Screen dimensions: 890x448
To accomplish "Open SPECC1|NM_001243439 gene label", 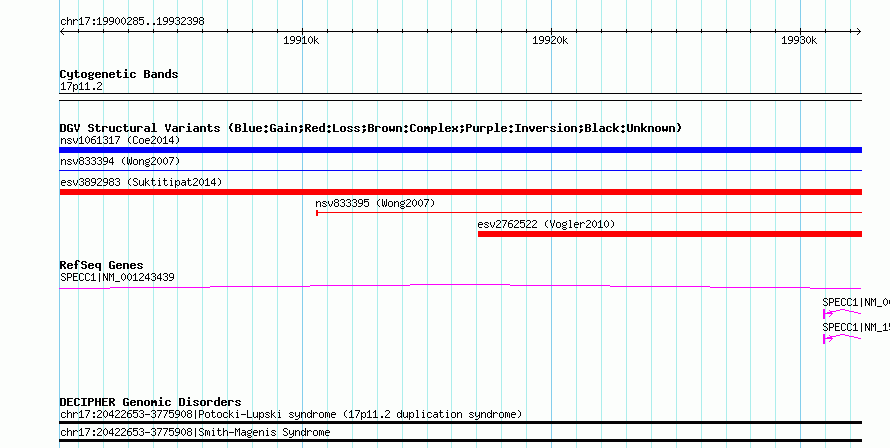I will click(117, 278).
